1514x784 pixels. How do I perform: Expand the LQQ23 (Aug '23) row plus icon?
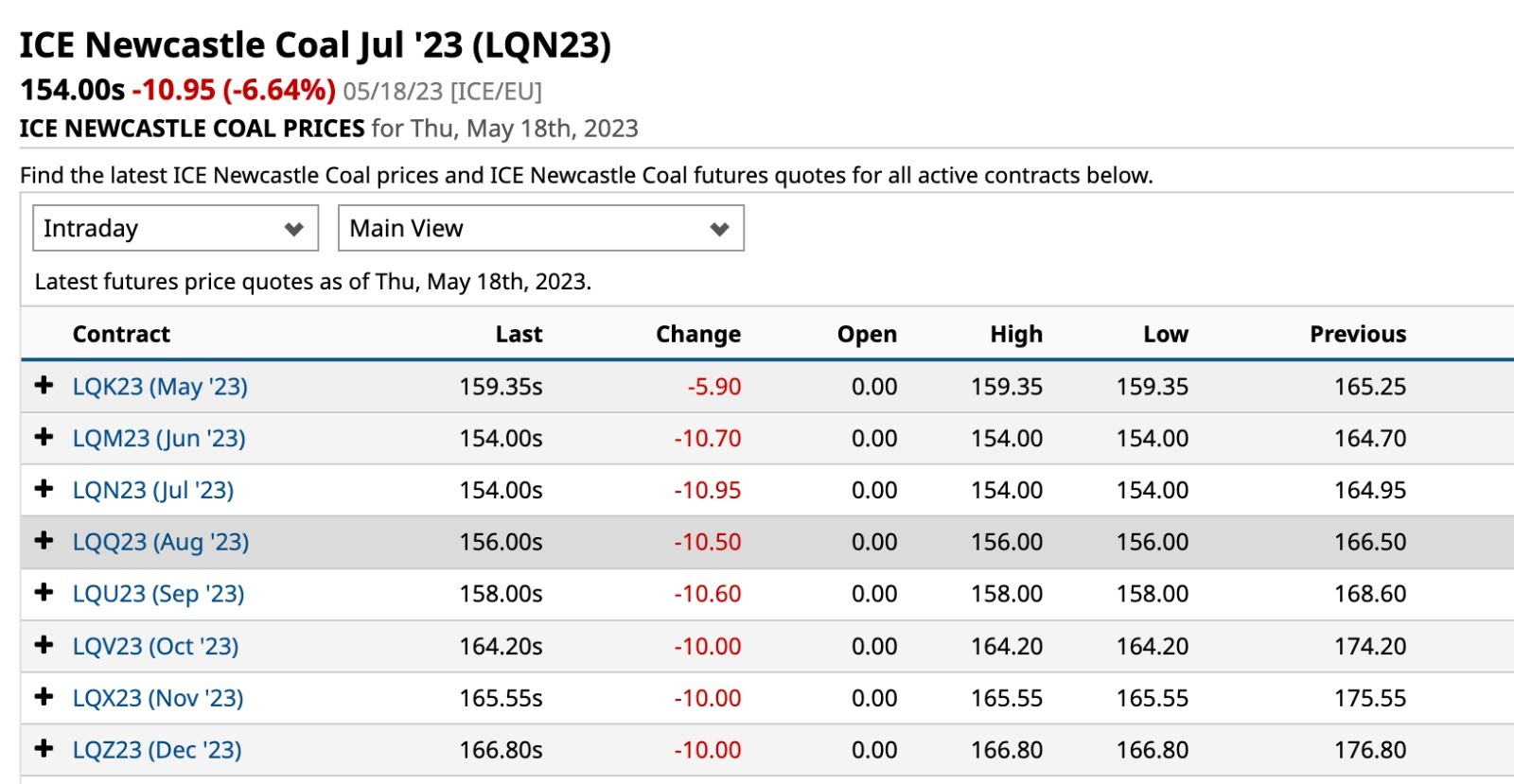click(x=44, y=541)
